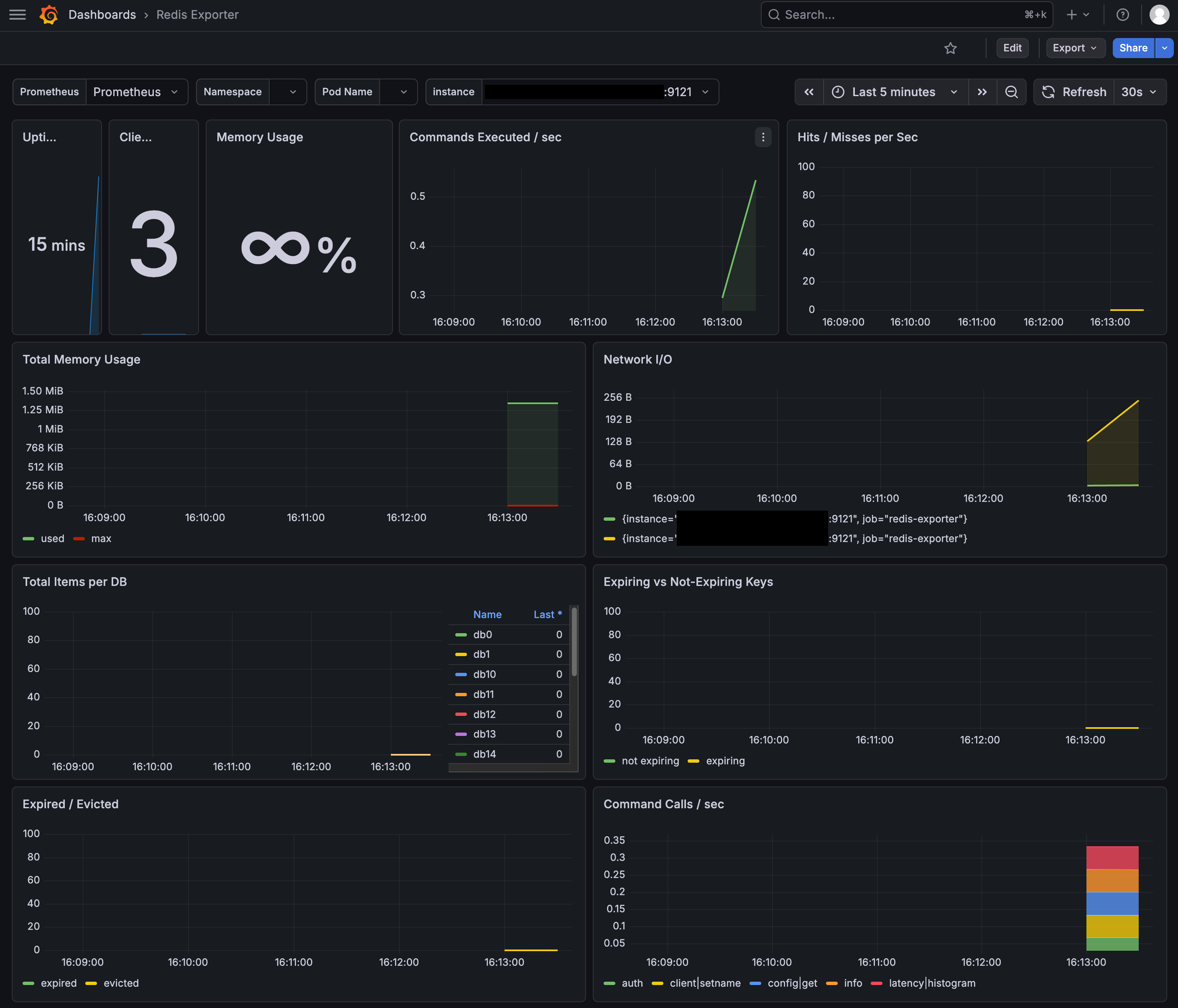
Task: Shift time range backward
Action: pyautogui.click(x=809, y=92)
